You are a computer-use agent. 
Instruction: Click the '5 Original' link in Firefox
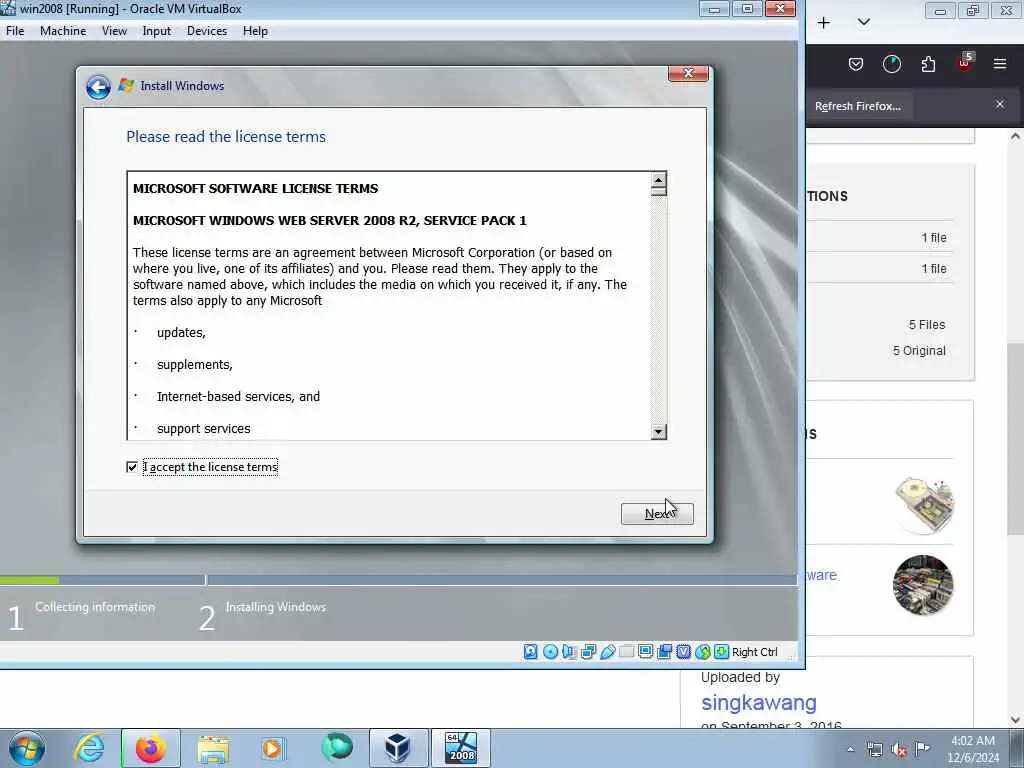coord(919,351)
